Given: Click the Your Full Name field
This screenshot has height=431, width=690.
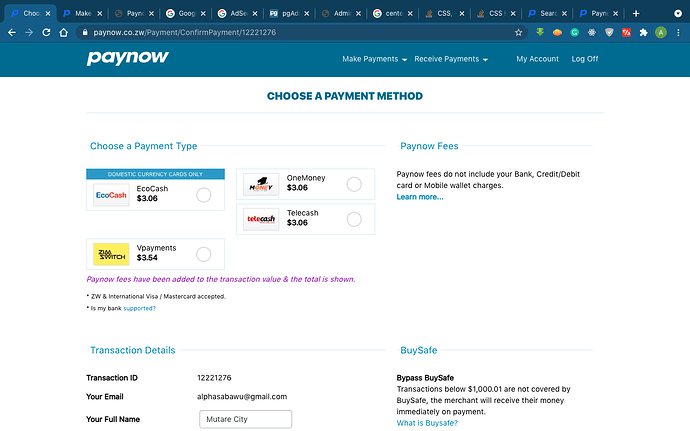Looking at the screenshot, I should 246,419.
